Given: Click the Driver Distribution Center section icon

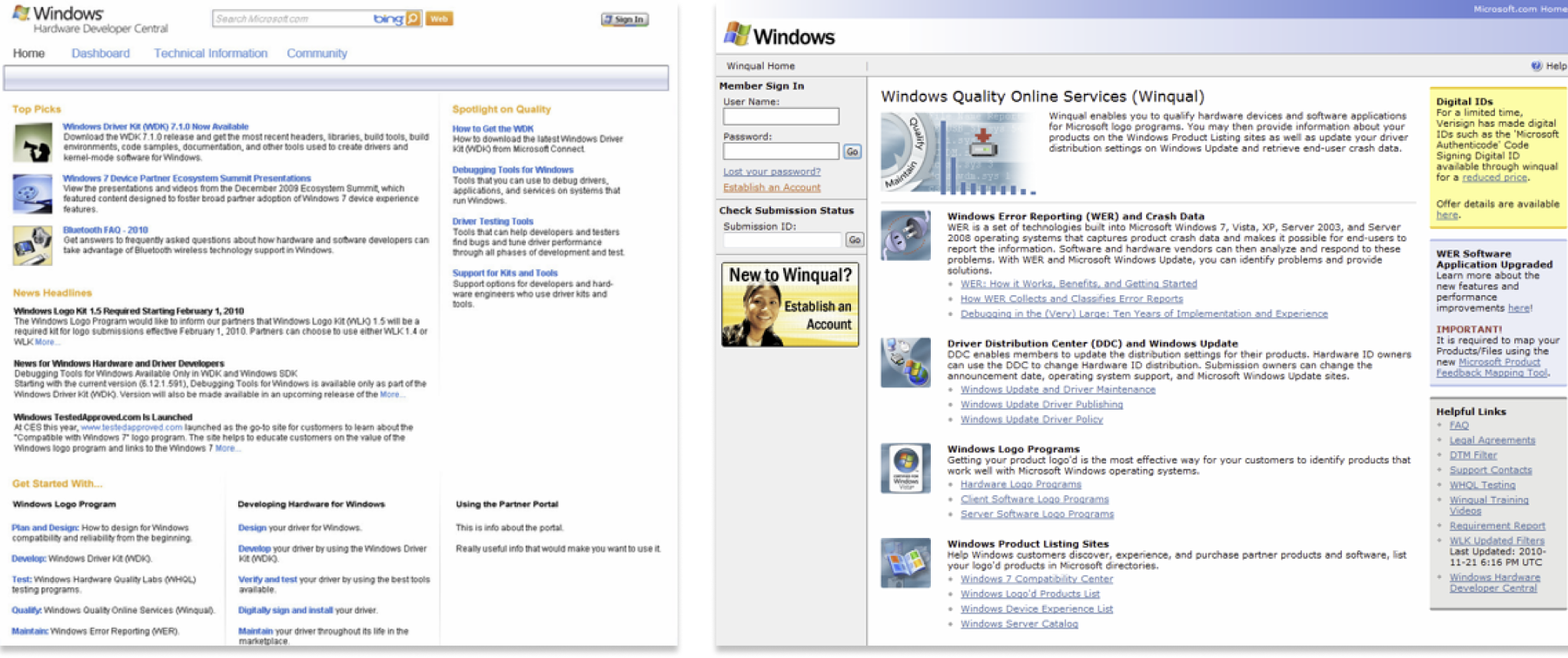Looking at the screenshot, I should [905, 362].
